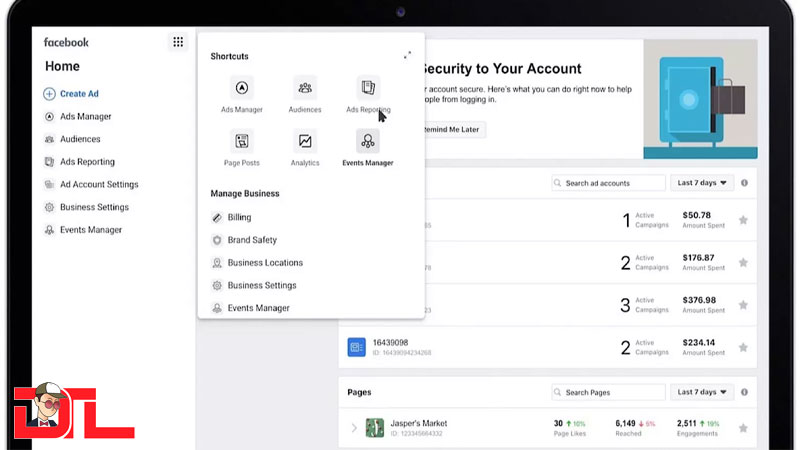
Task: Open Audiences shortcut icon
Action: pyautogui.click(x=305, y=88)
